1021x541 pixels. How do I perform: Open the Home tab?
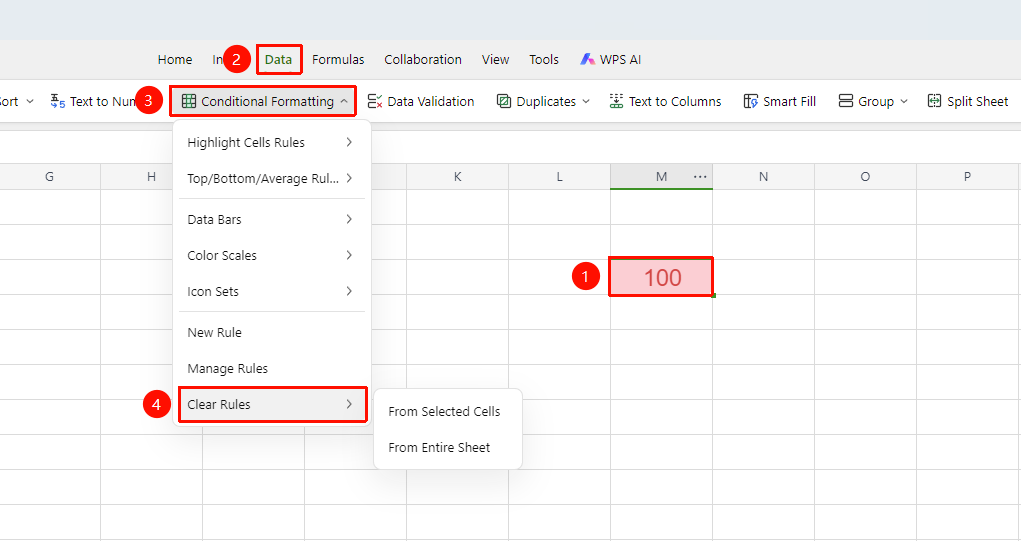point(175,59)
